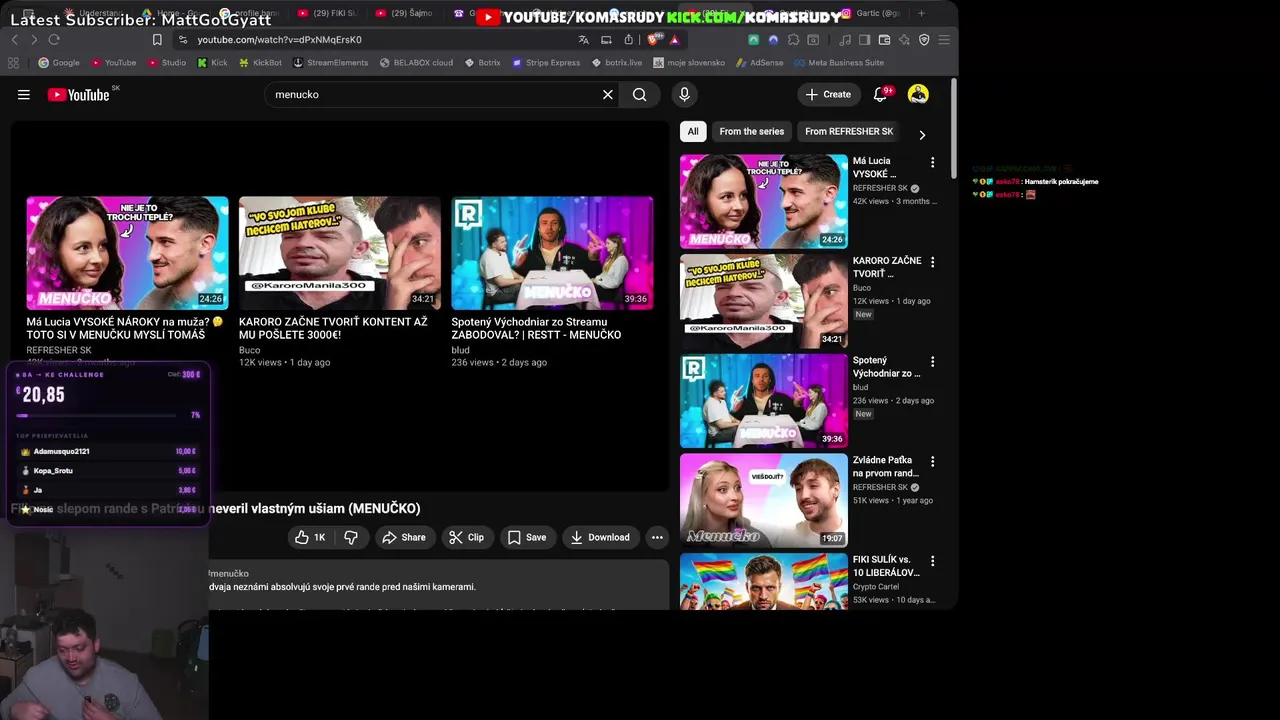Open the Buco channel under end-screen video
1280x720 pixels.
(x=249, y=350)
